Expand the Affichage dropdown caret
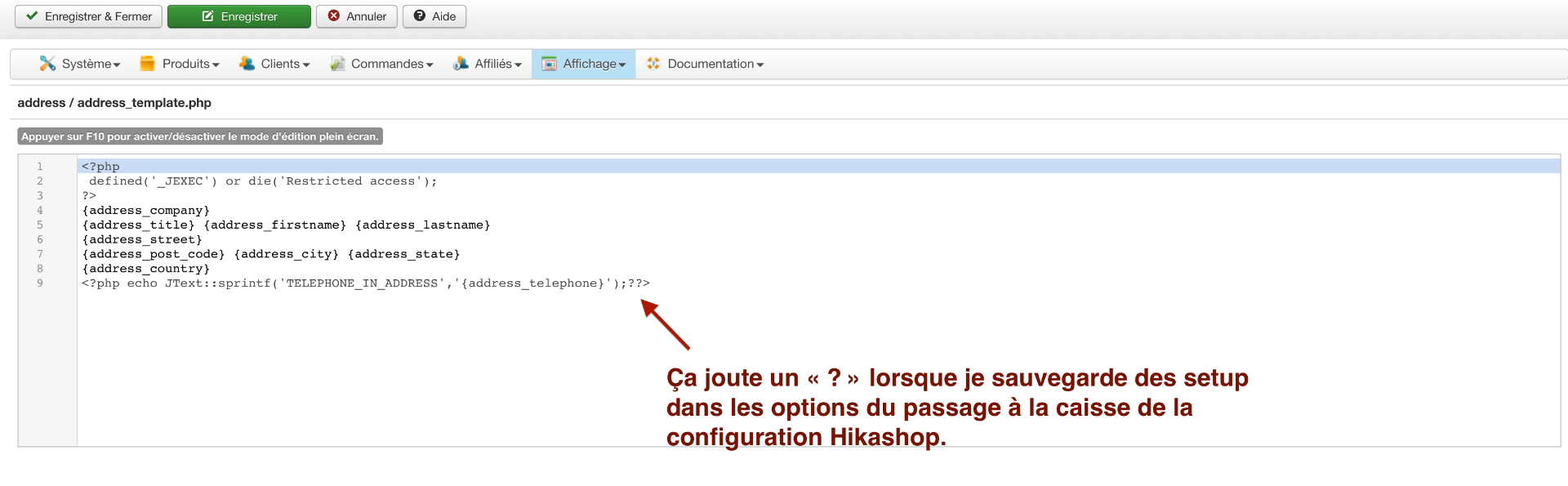The height and width of the screenshot is (486, 1568). [x=622, y=65]
